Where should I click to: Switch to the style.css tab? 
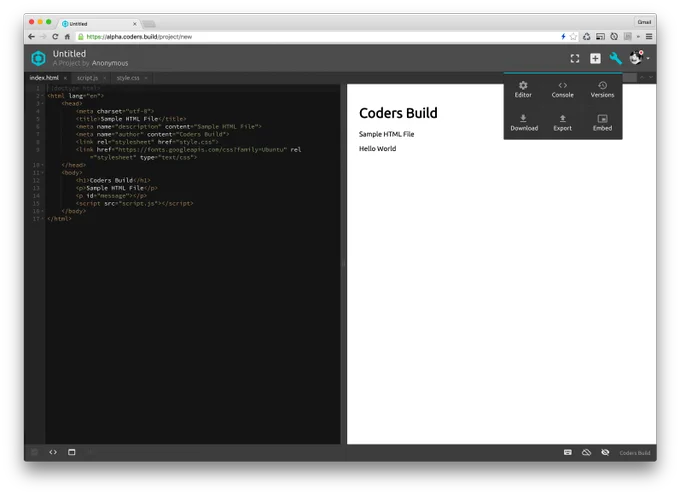tap(128, 78)
